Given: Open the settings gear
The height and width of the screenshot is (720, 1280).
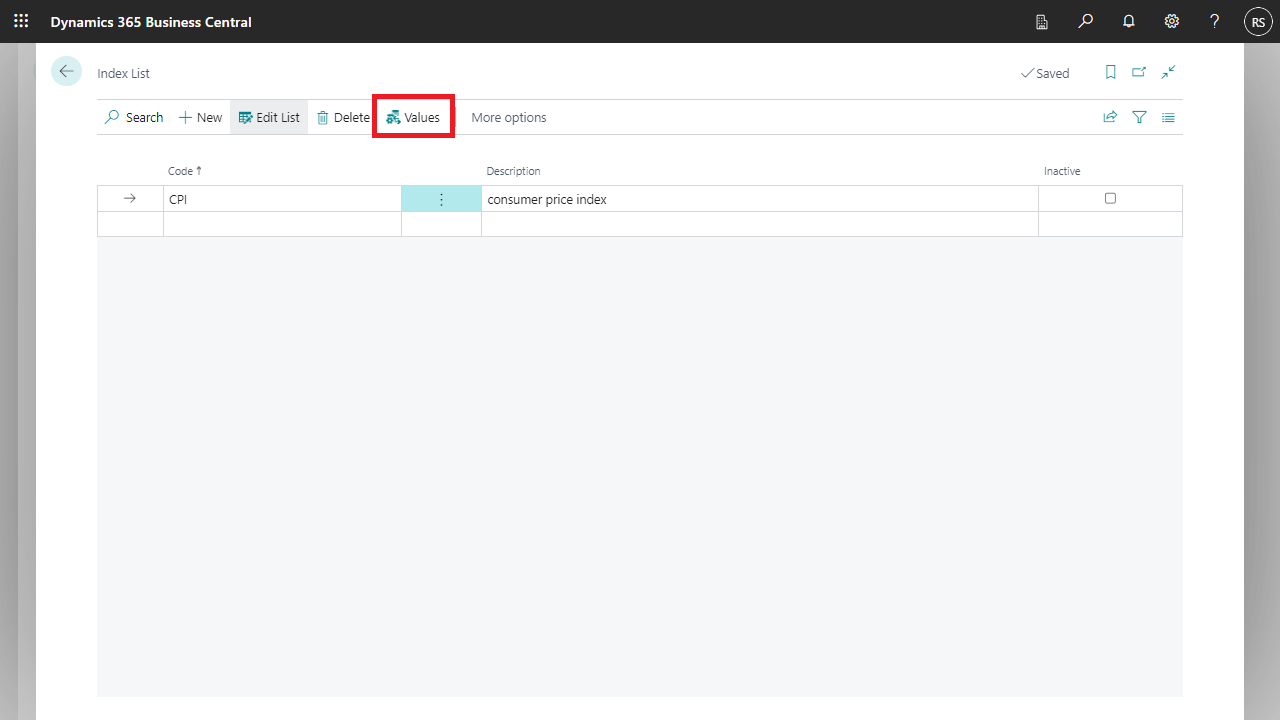Looking at the screenshot, I should pyautogui.click(x=1172, y=21).
